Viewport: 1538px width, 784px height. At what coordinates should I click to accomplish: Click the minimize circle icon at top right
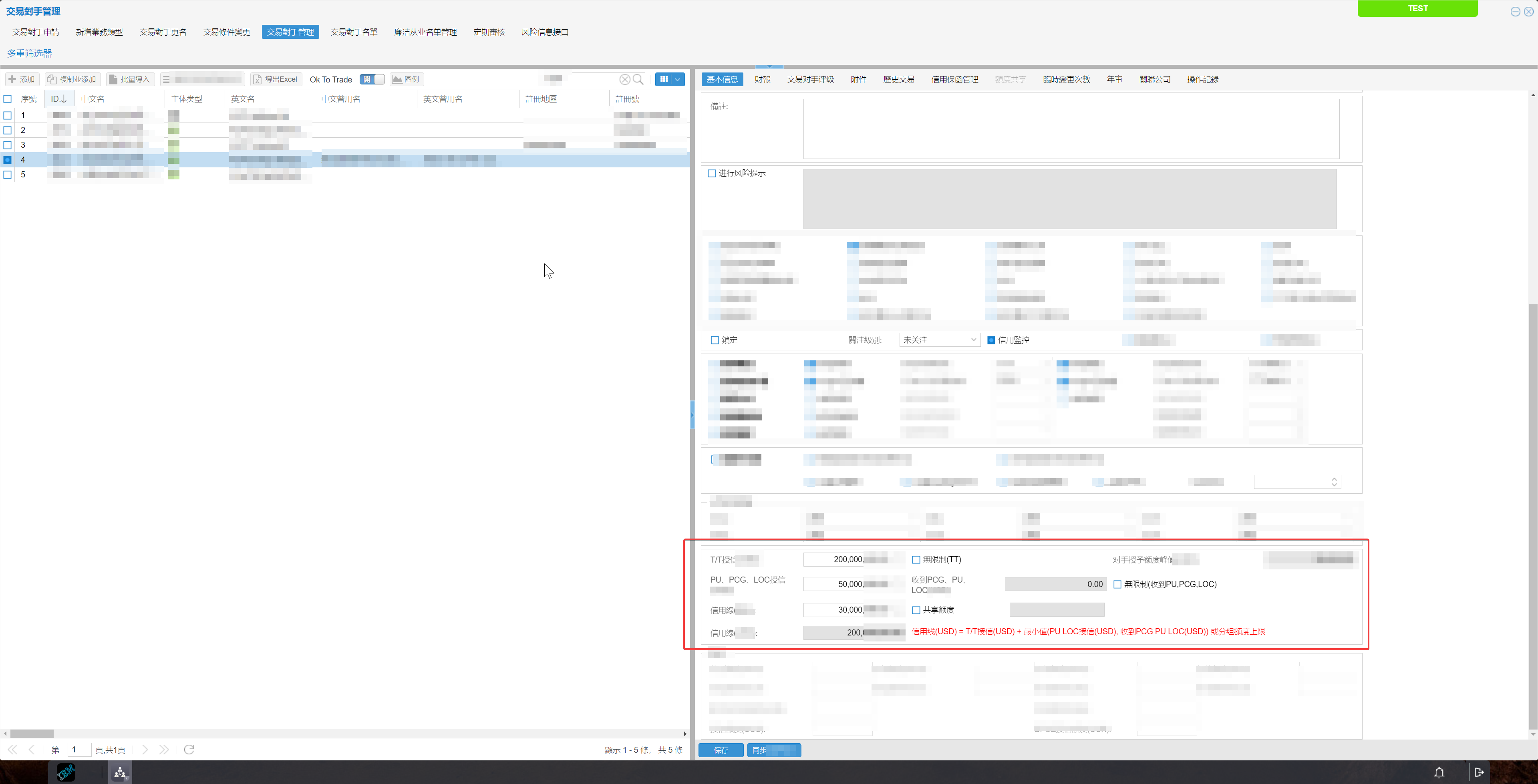pos(1515,11)
